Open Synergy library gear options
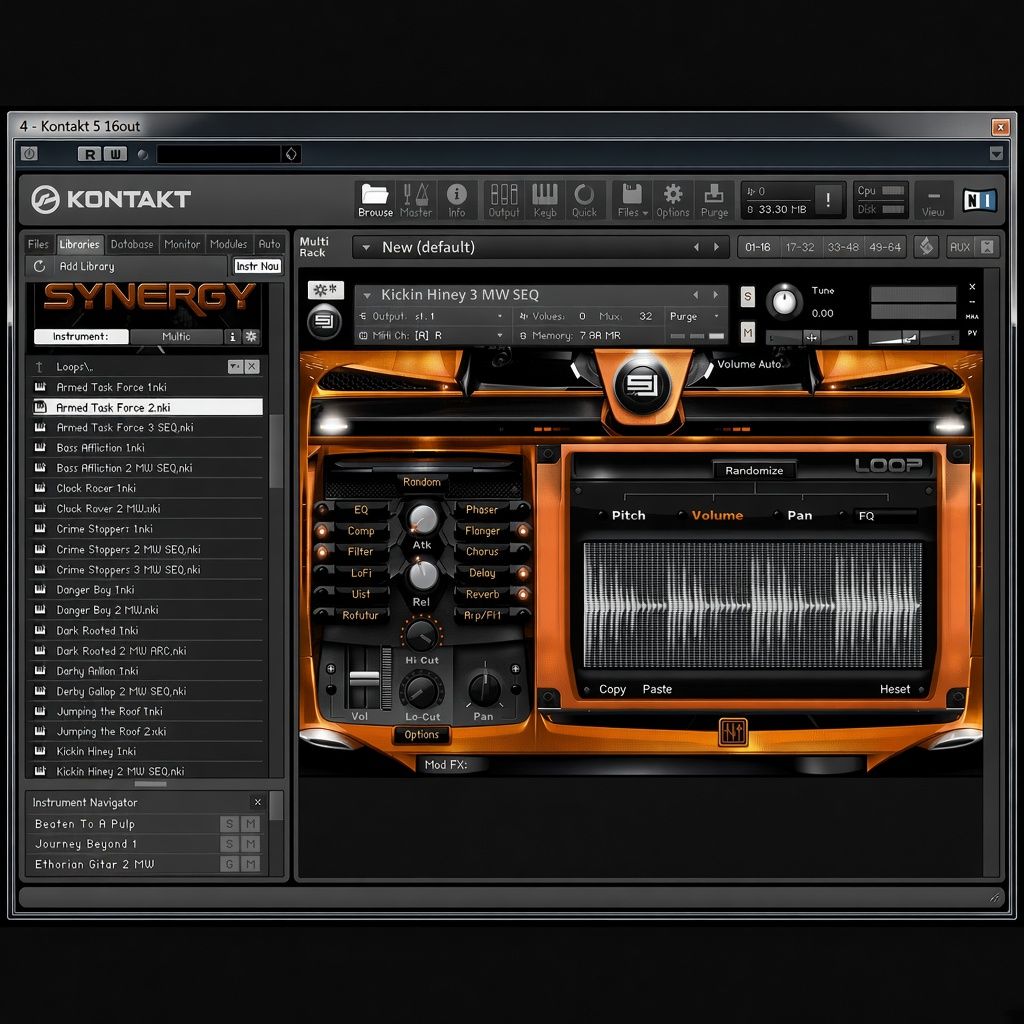The width and height of the screenshot is (1024, 1024). (251, 336)
